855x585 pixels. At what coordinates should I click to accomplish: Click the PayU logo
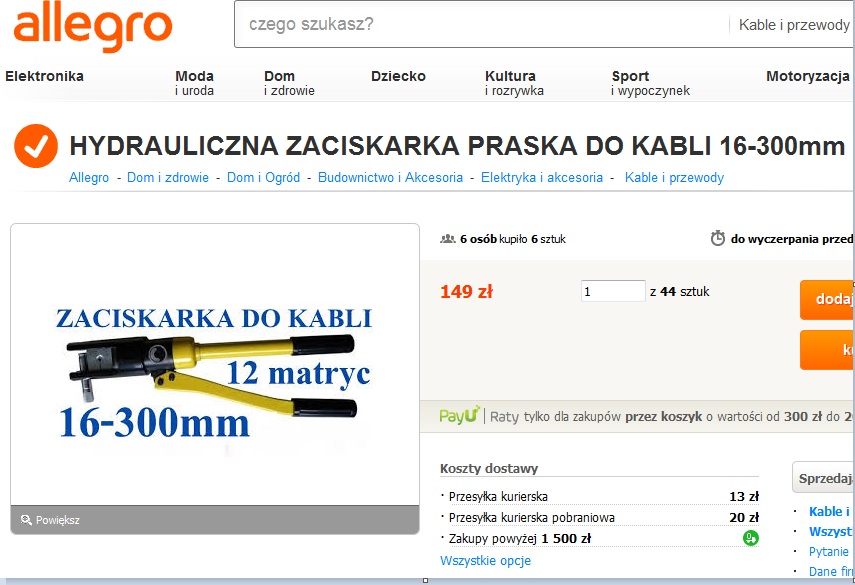[x=460, y=415]
